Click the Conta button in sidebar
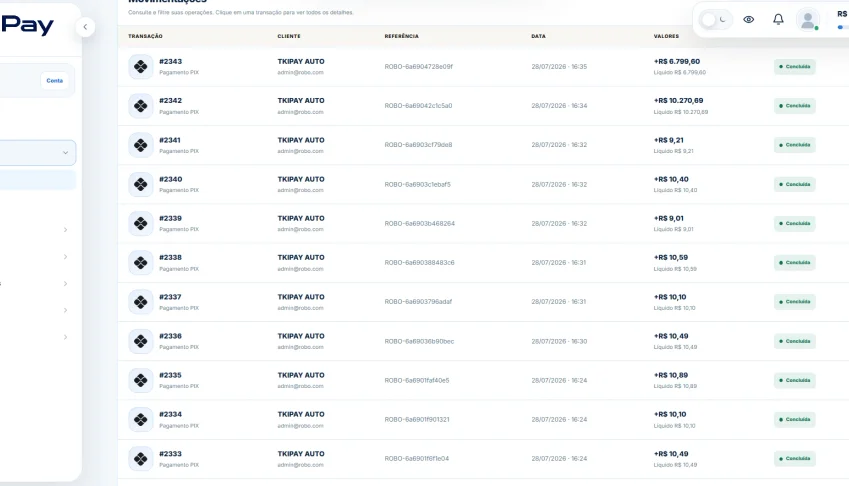 click(55, 81)
